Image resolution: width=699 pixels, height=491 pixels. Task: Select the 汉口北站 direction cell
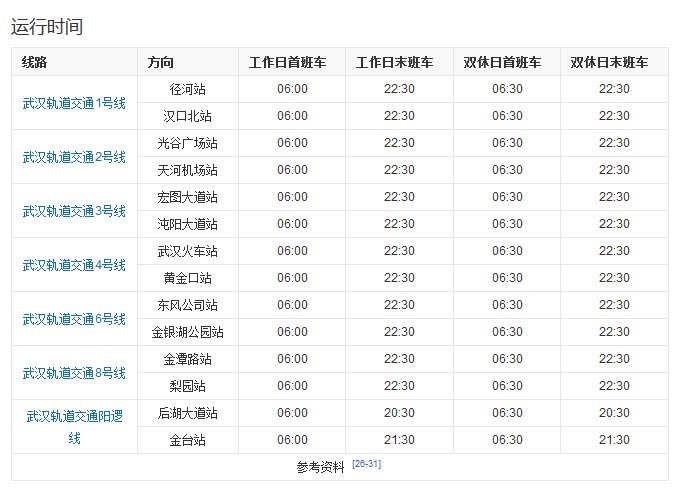[188, 116]
